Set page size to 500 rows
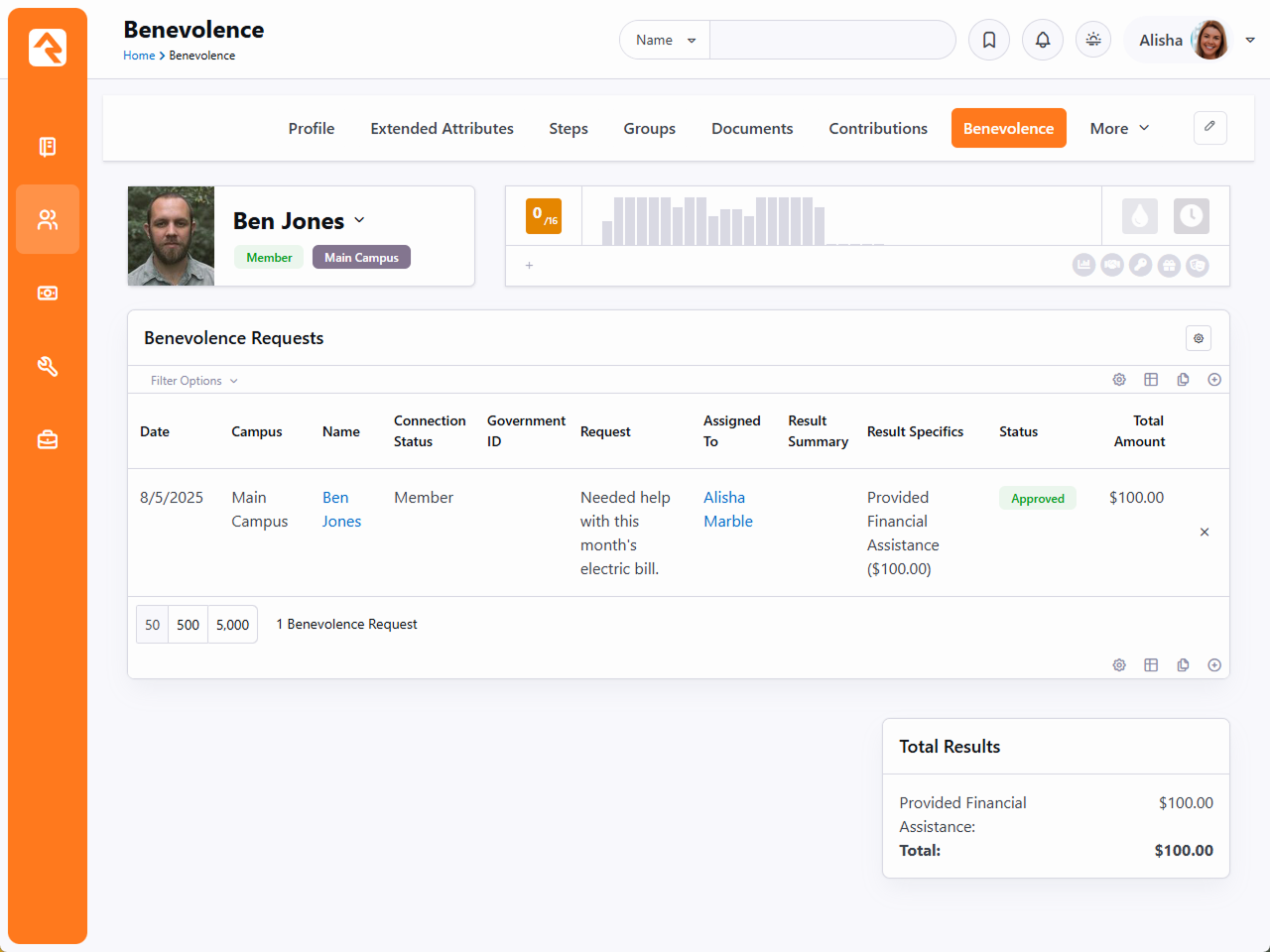 pos(188,625)
